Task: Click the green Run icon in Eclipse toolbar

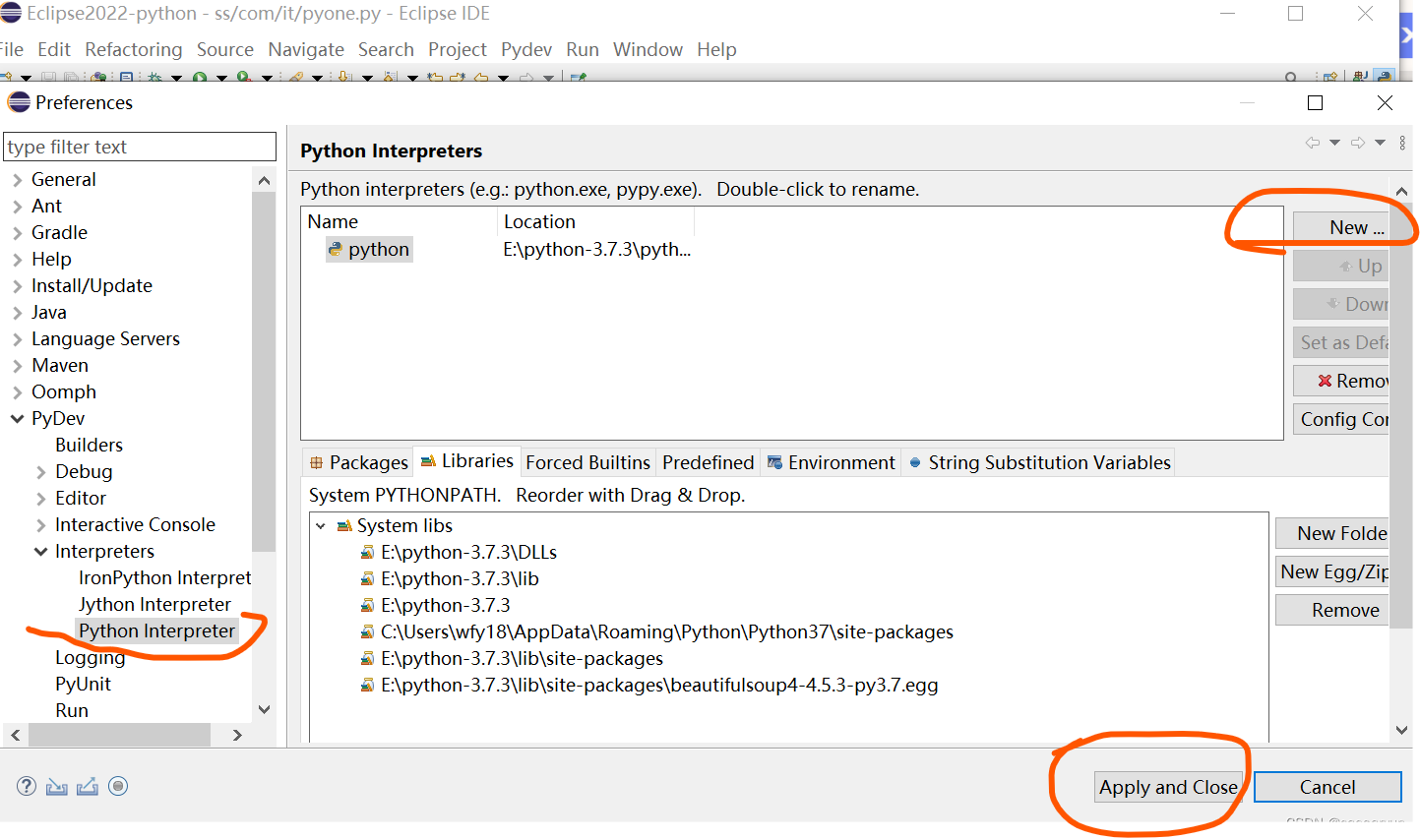Action: pyautogui.click(x=200, y=77)
